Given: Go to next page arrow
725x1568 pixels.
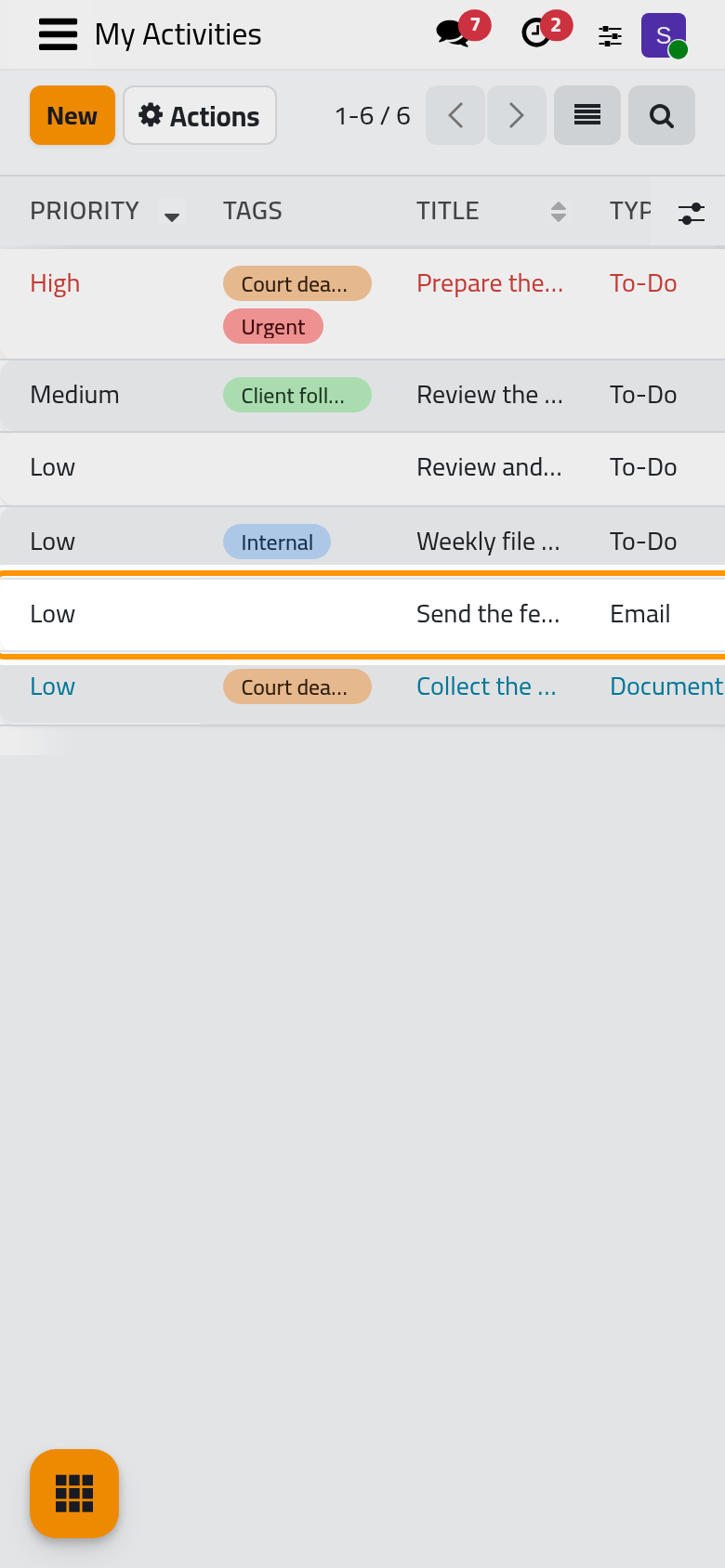Looking at the screenshot, I should [517, 115].
